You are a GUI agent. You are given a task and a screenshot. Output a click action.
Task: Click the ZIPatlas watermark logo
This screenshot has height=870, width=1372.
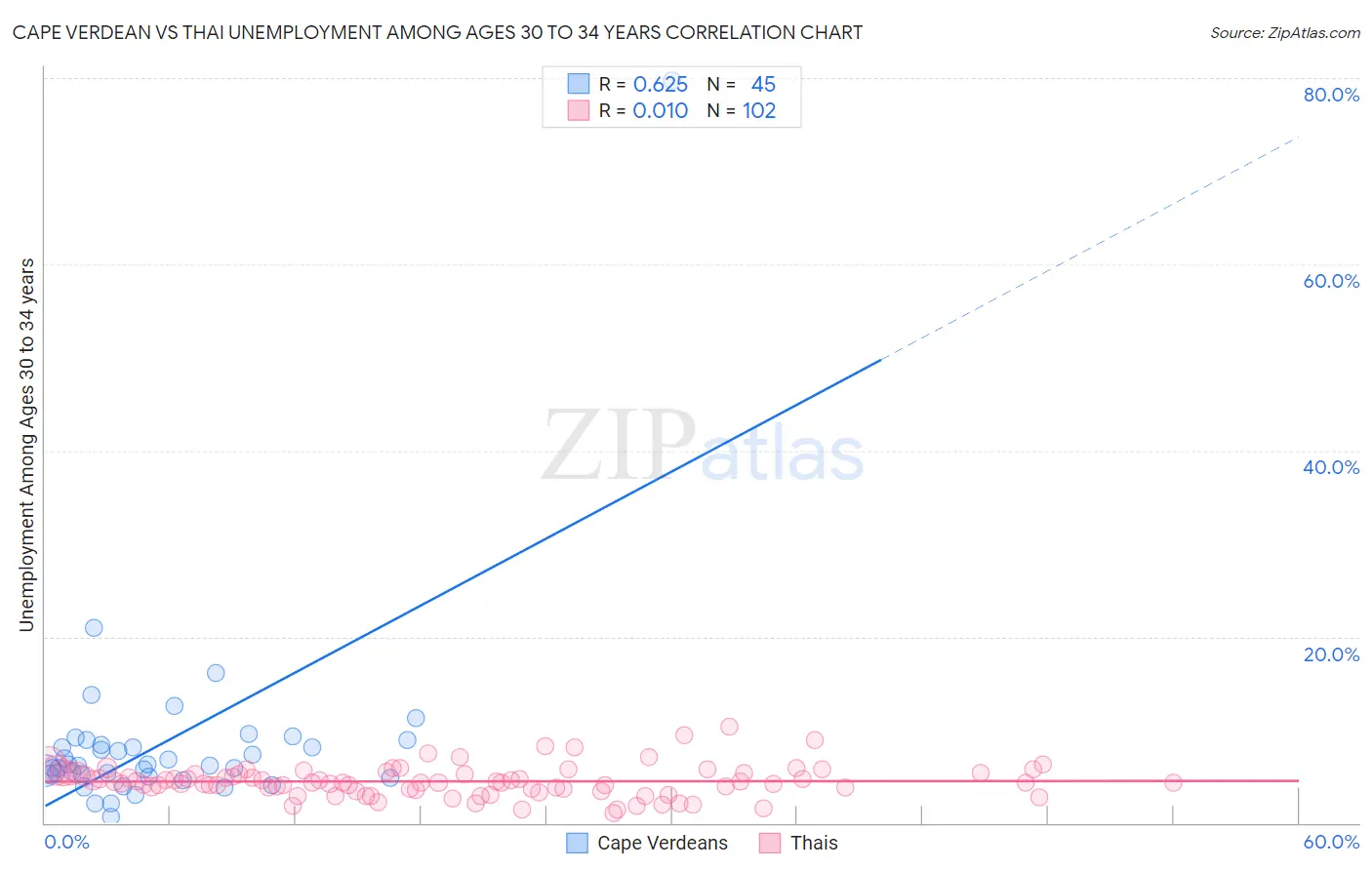click(703, 447)
